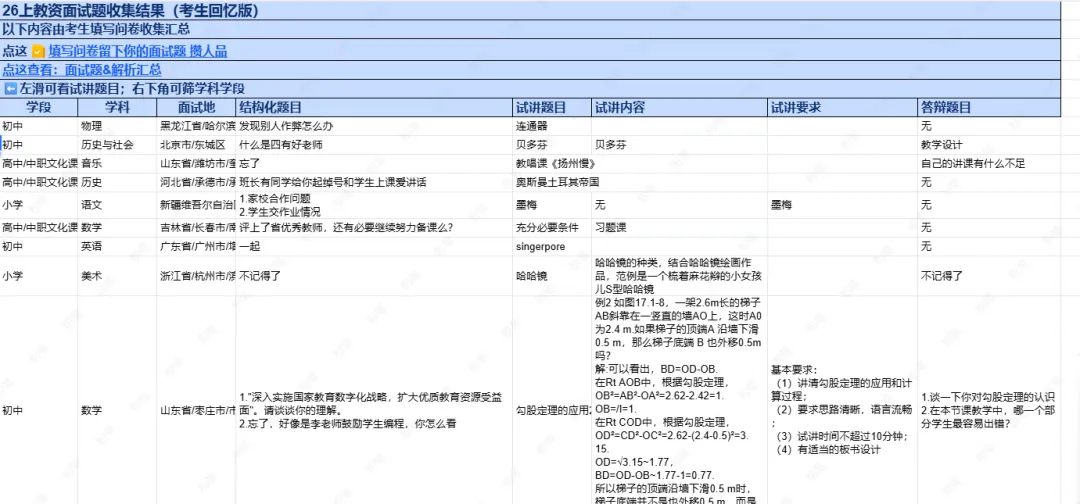Click the cell about 评上了省优秀教师
This screenshot has height=504, width=1080.
pos(375,228)
